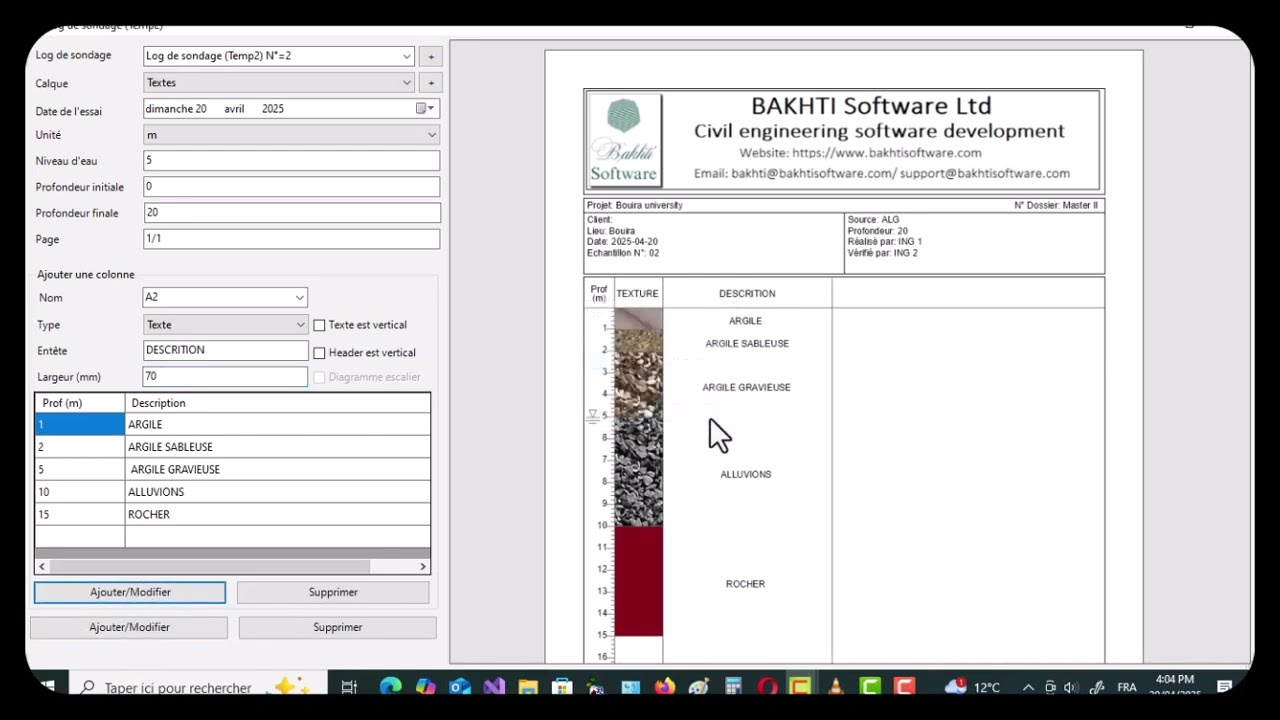This screenshot has width=1280, height=720.
Task: Select the year 2025 in the date field
Action: tap(273, 109)
